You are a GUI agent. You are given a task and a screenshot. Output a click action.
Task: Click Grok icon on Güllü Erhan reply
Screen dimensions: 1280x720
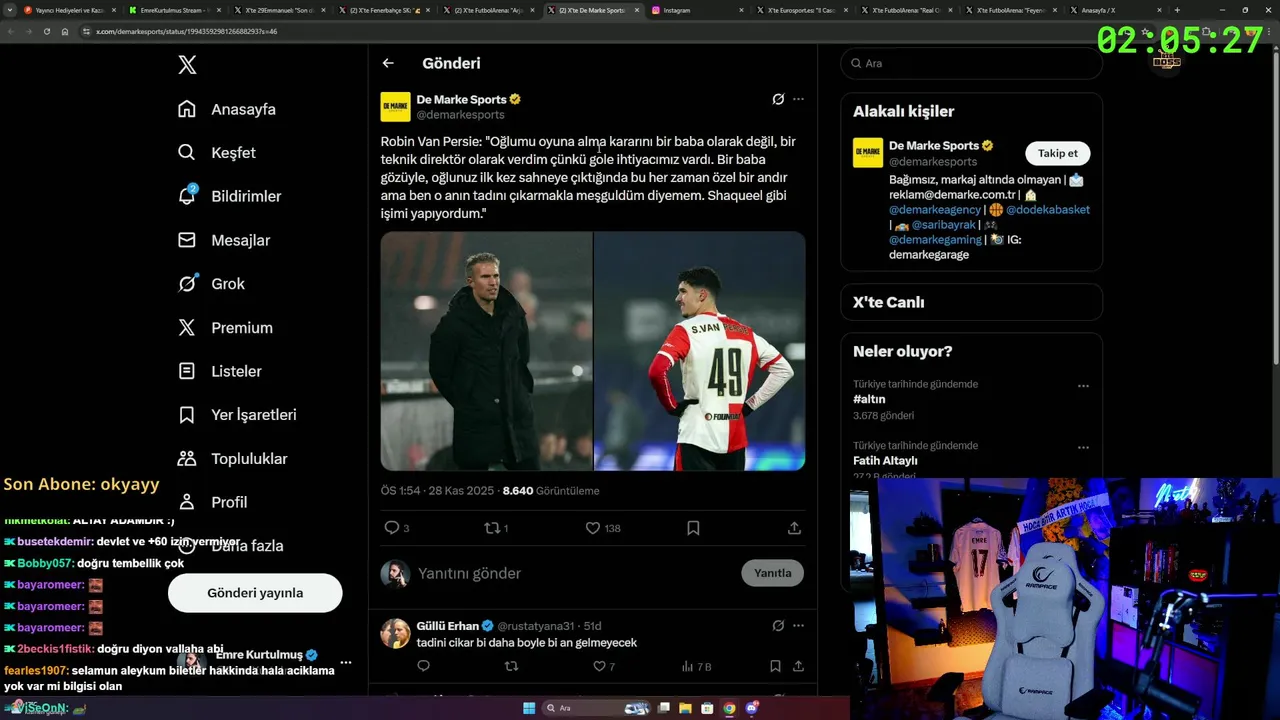click(778, 626)
